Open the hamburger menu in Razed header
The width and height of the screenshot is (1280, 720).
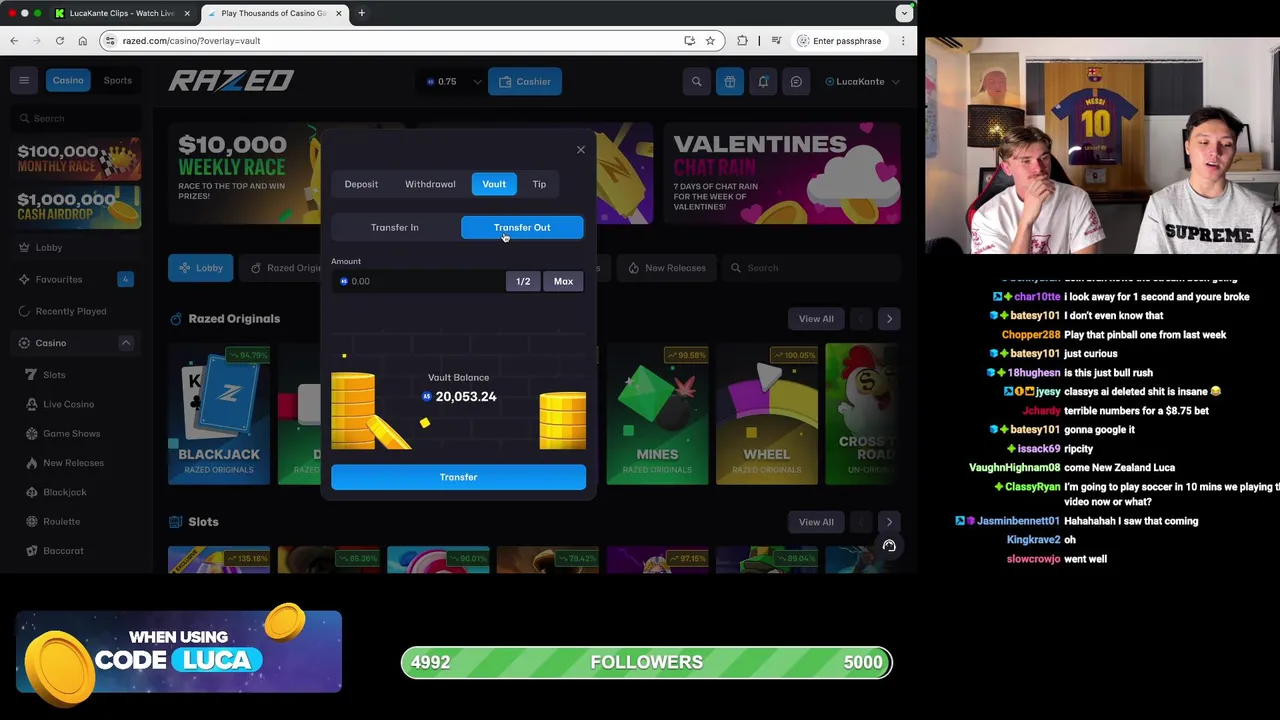click(24, 81)
